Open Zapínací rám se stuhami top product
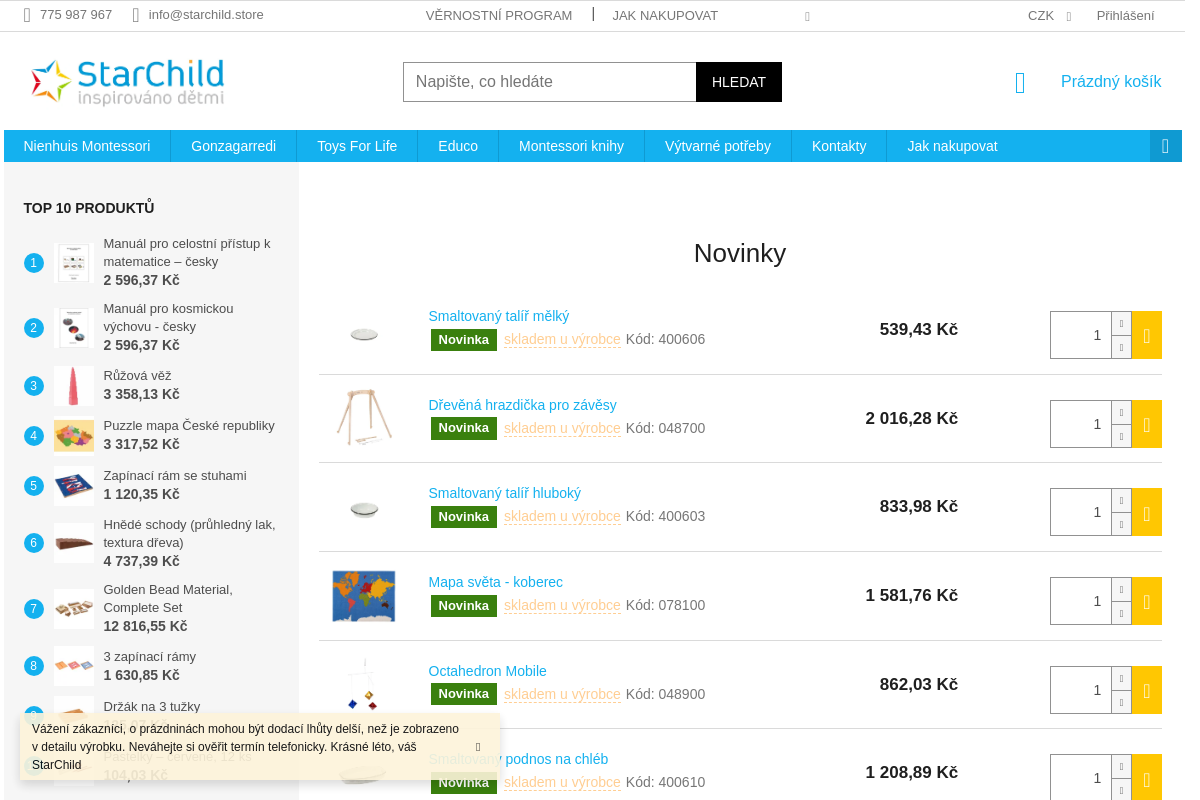 (175, 475)
